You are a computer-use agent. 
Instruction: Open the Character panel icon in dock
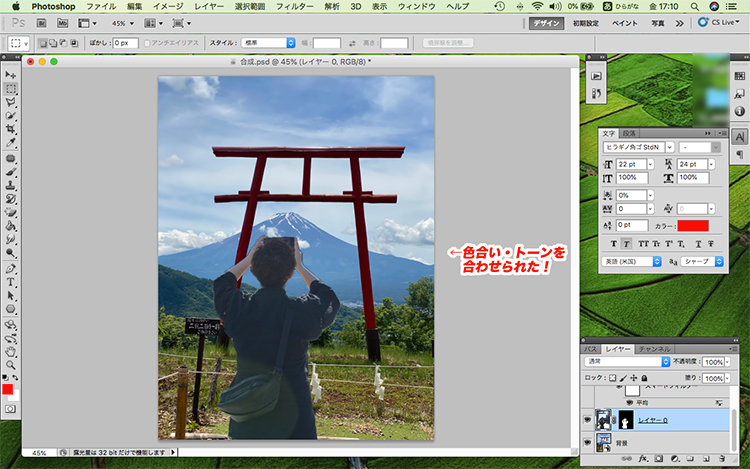[739, 137]
